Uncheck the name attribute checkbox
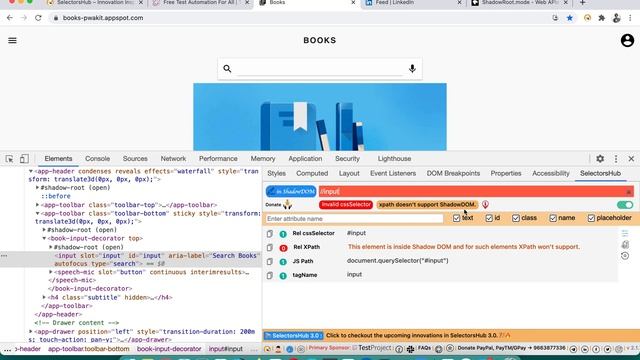Image resolution: width=640 pixels, height=360 pixels. click(553, 218)
